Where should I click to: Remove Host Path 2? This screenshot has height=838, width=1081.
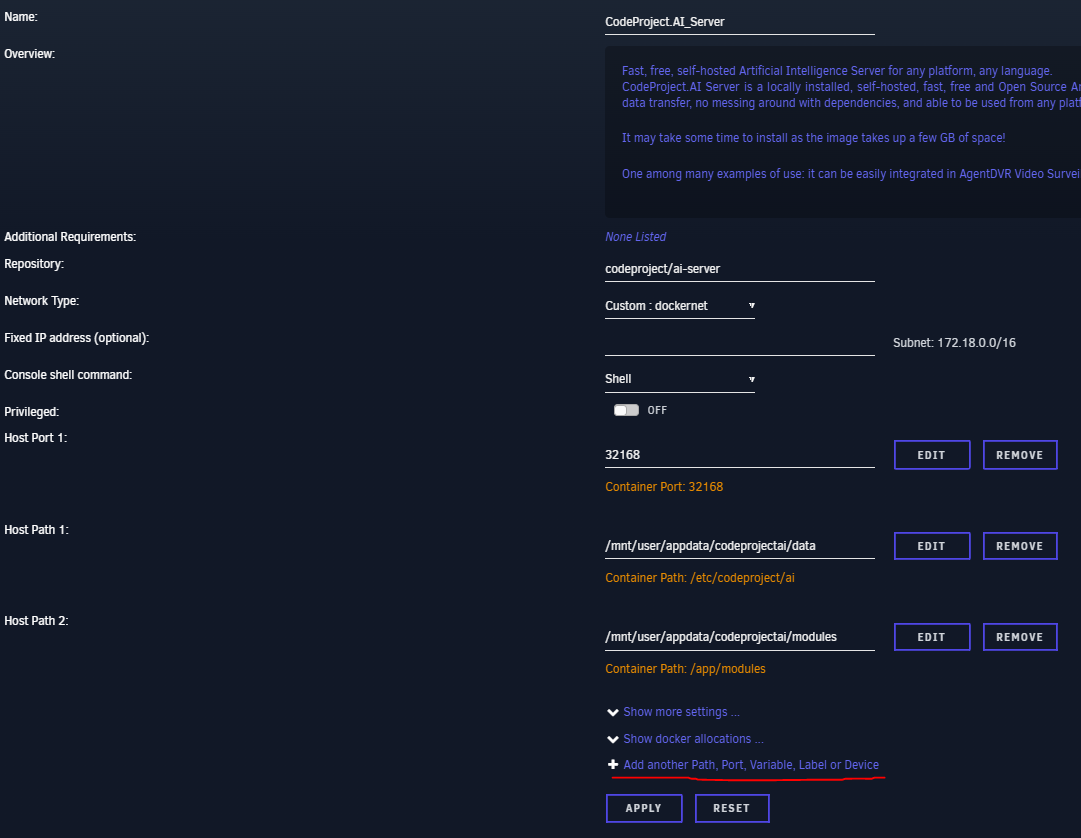pos(1020,637)
